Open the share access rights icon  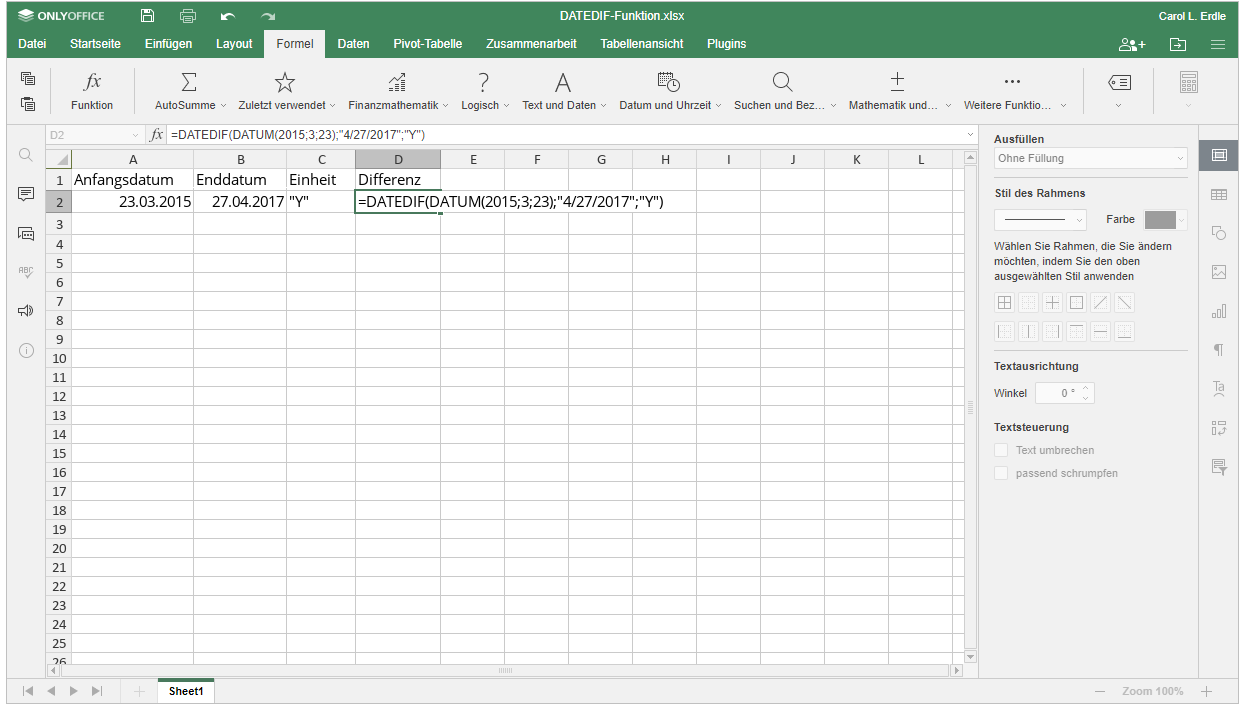1132,44
